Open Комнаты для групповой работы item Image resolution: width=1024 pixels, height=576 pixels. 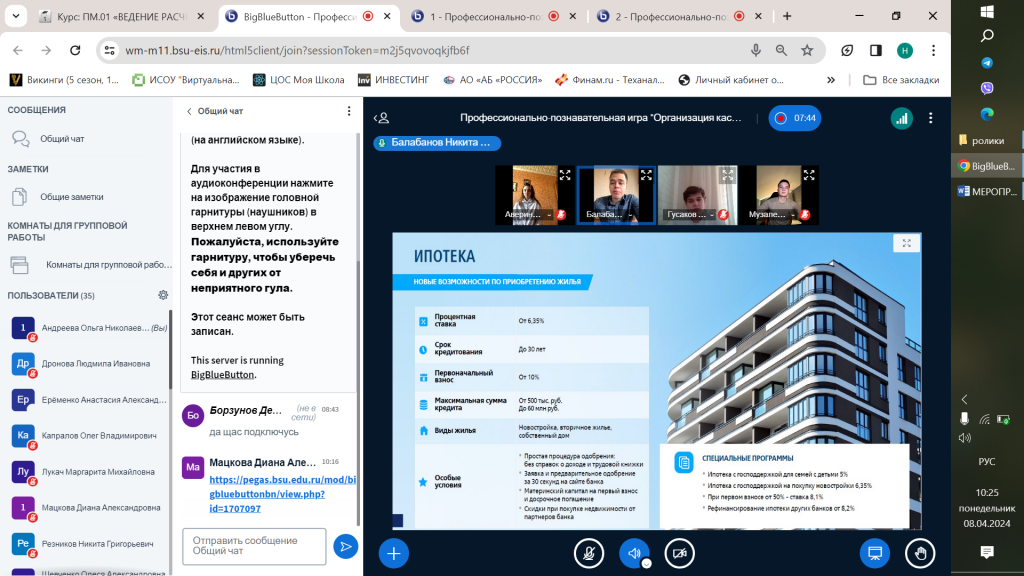[90, 264]
